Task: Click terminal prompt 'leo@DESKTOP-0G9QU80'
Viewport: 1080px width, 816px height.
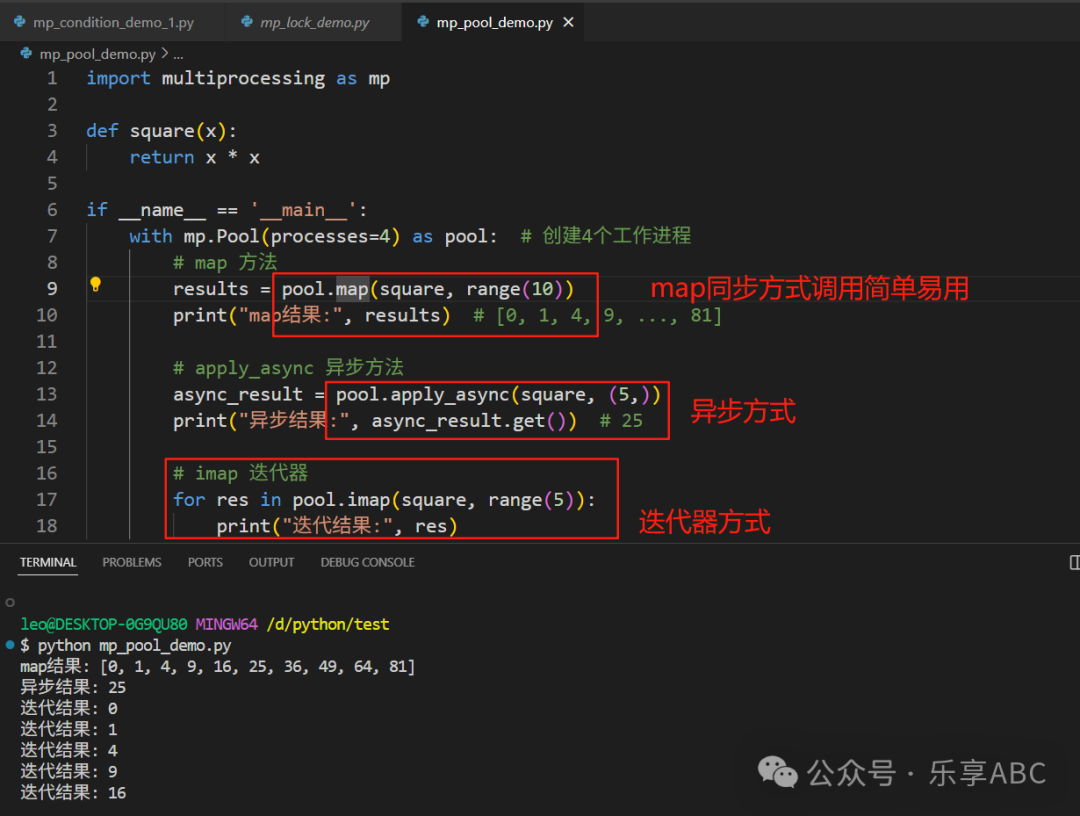Action: (103, 625)
